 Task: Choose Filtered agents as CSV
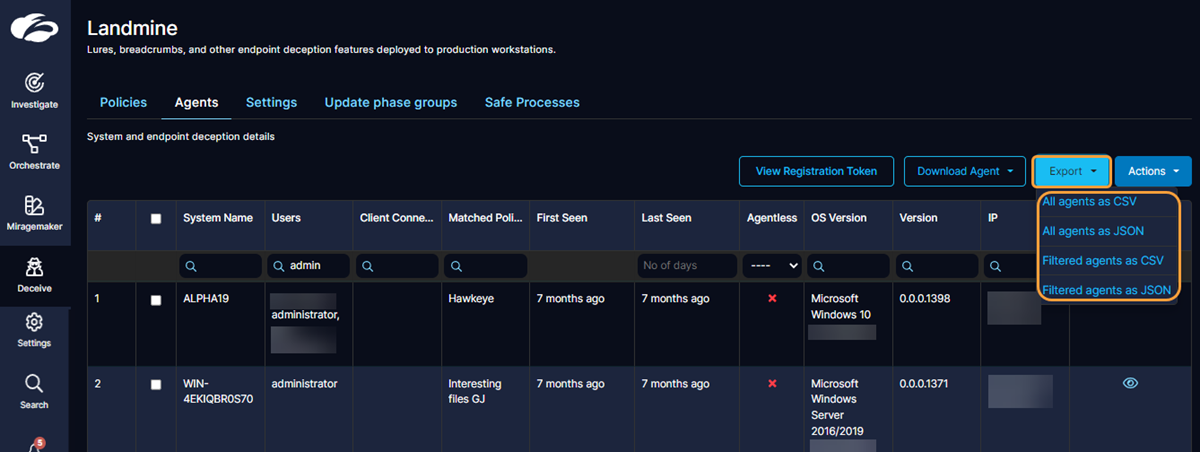point(1102,260)
